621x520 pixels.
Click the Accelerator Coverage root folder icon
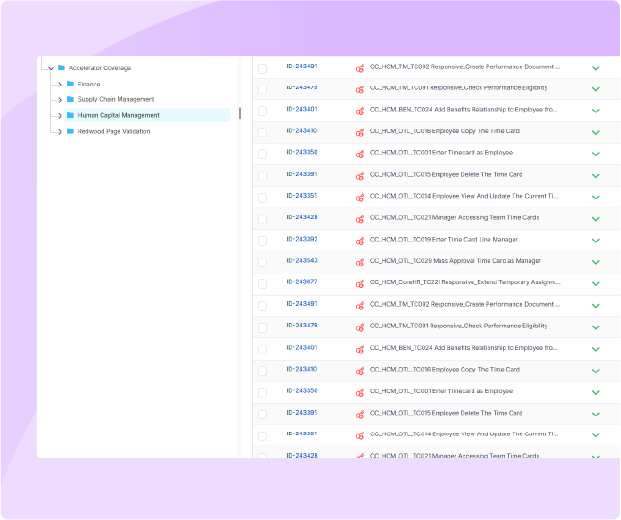61,68
